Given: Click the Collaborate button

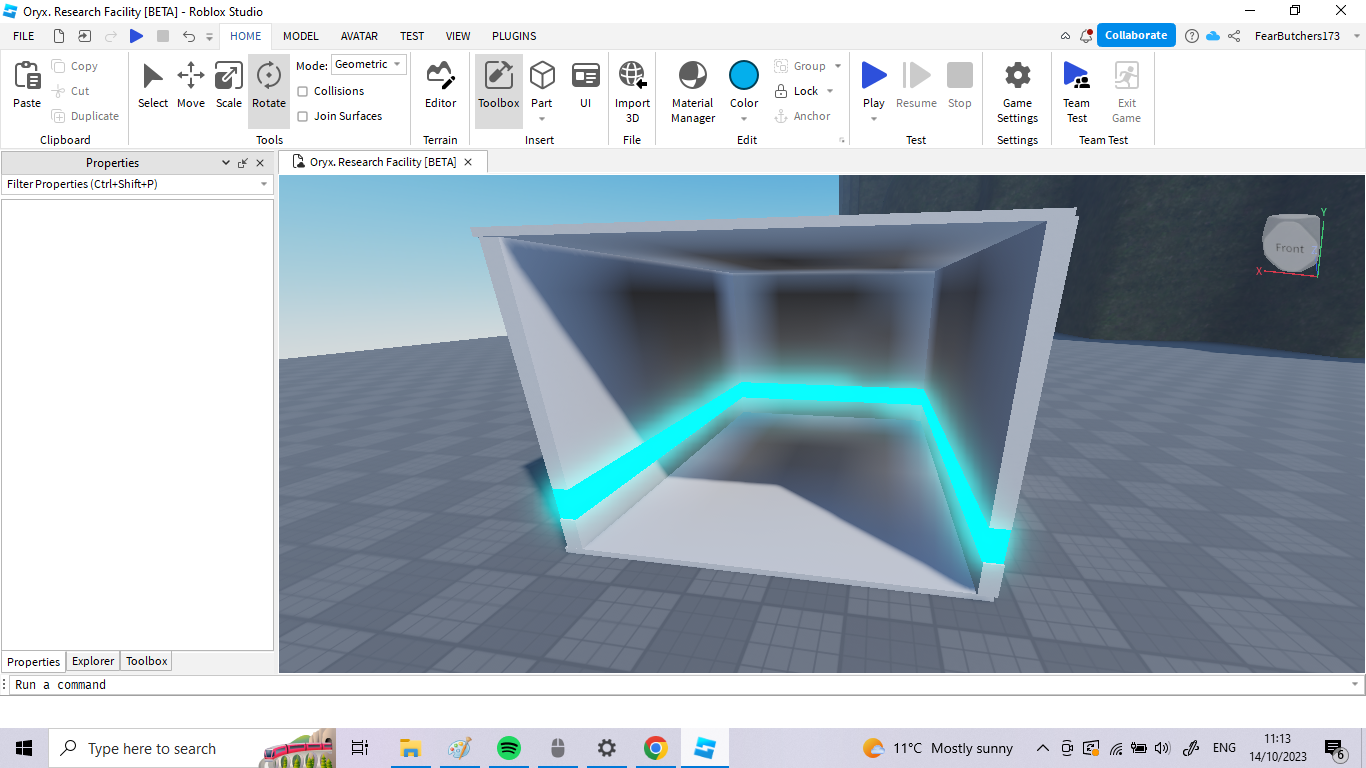Looking at the screenshot, I should coord(1136,35).
